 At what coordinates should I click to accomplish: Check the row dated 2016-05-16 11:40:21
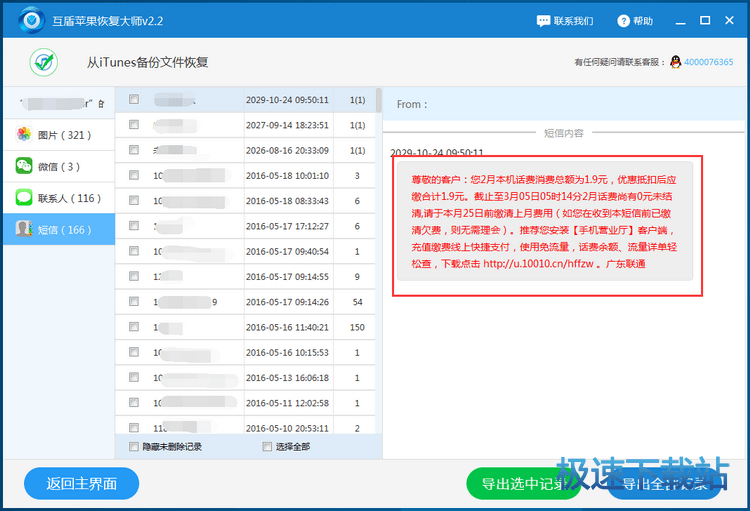click(134, 327)
